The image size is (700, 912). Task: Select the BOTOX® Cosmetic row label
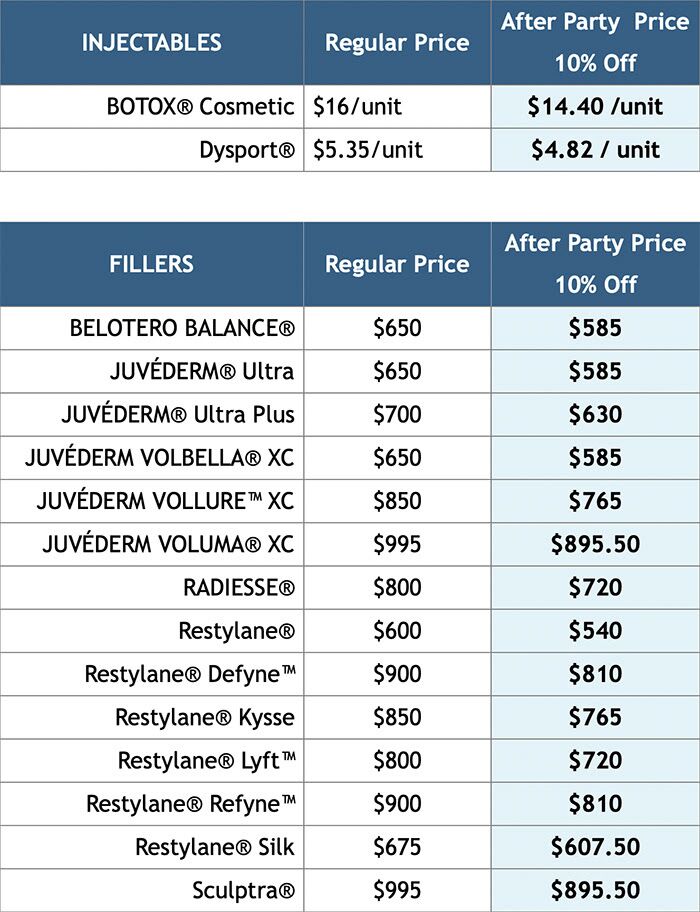click(201, 106)
